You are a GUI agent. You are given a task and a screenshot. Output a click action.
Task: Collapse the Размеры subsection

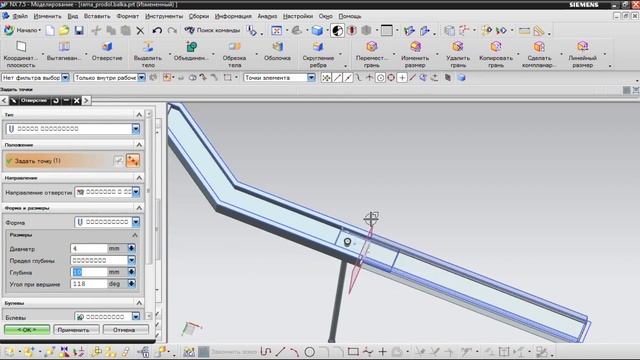click(135, 235)
